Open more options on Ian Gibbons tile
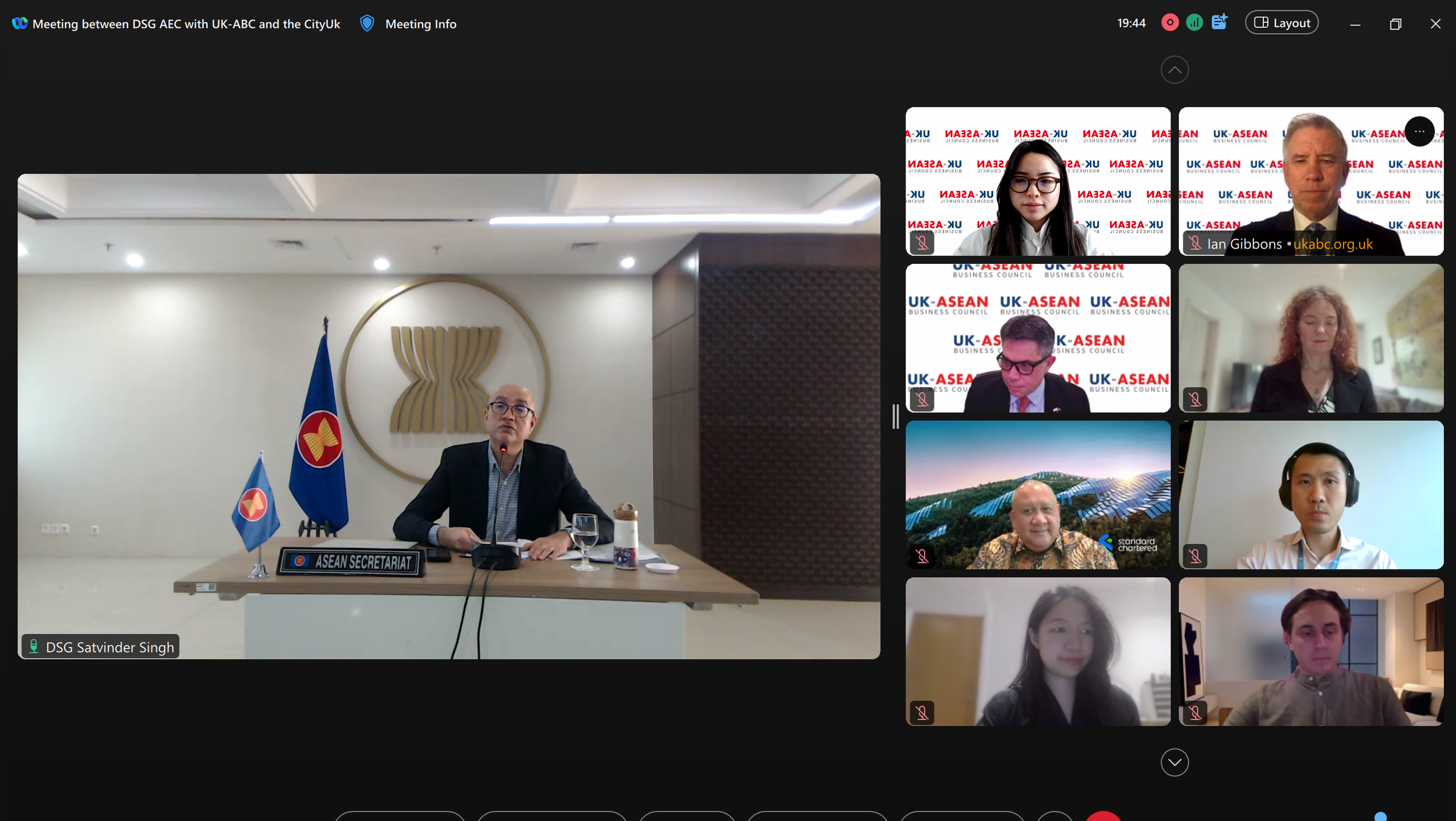The width and height of the screenshot is (1456, 821). pos(1419,132)
